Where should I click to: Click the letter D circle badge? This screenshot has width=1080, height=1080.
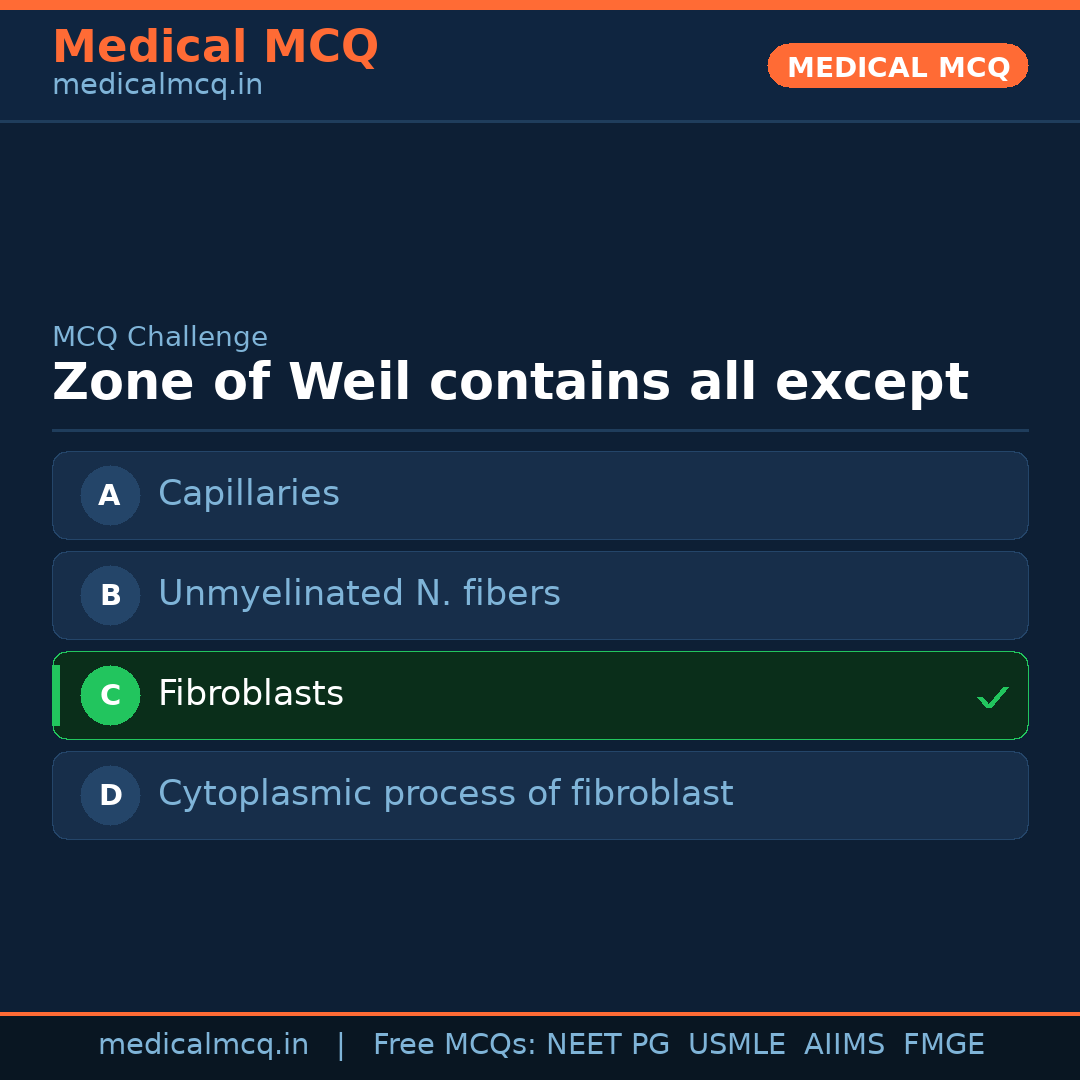(110, 795)
